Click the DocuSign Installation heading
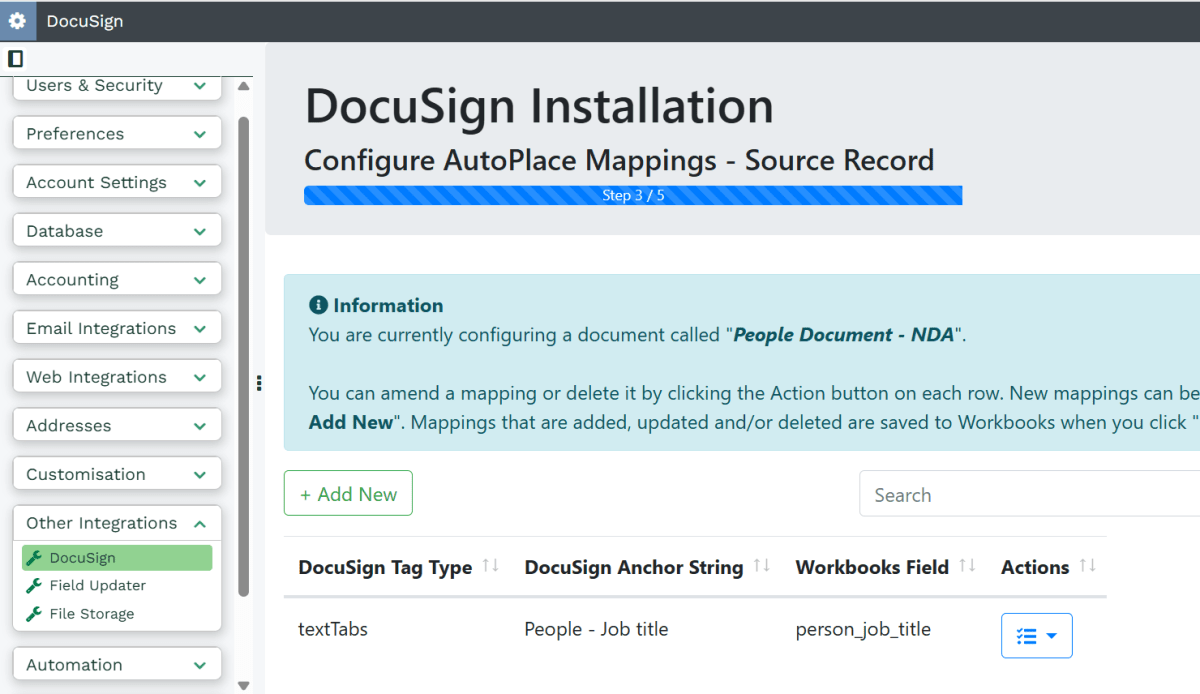Screen dimensions: 1200x694 539,106
